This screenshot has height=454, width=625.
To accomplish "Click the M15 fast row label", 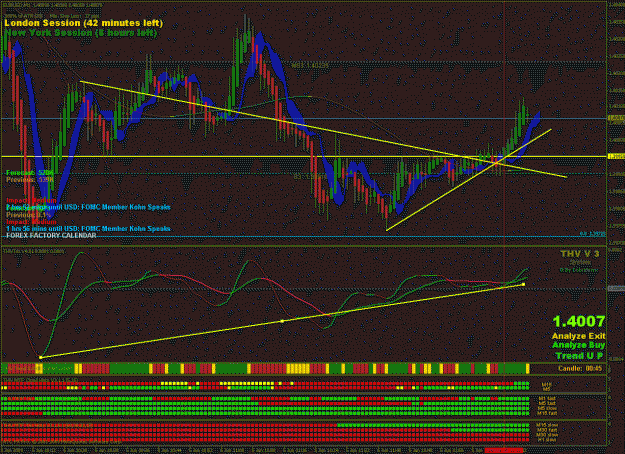I will tap(547, 413).
